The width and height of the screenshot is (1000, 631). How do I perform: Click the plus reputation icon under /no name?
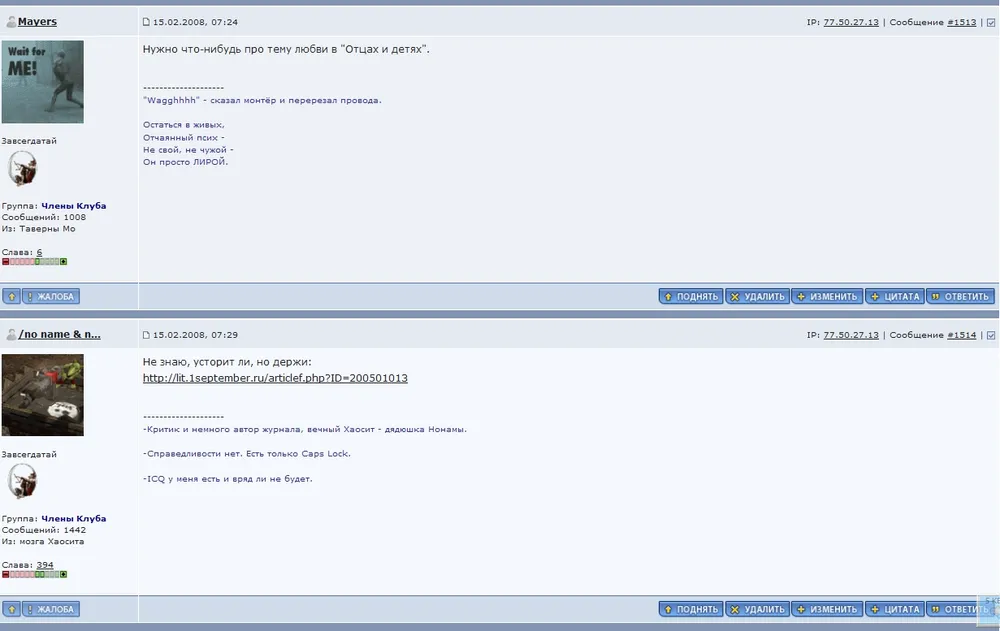(64, 575)
